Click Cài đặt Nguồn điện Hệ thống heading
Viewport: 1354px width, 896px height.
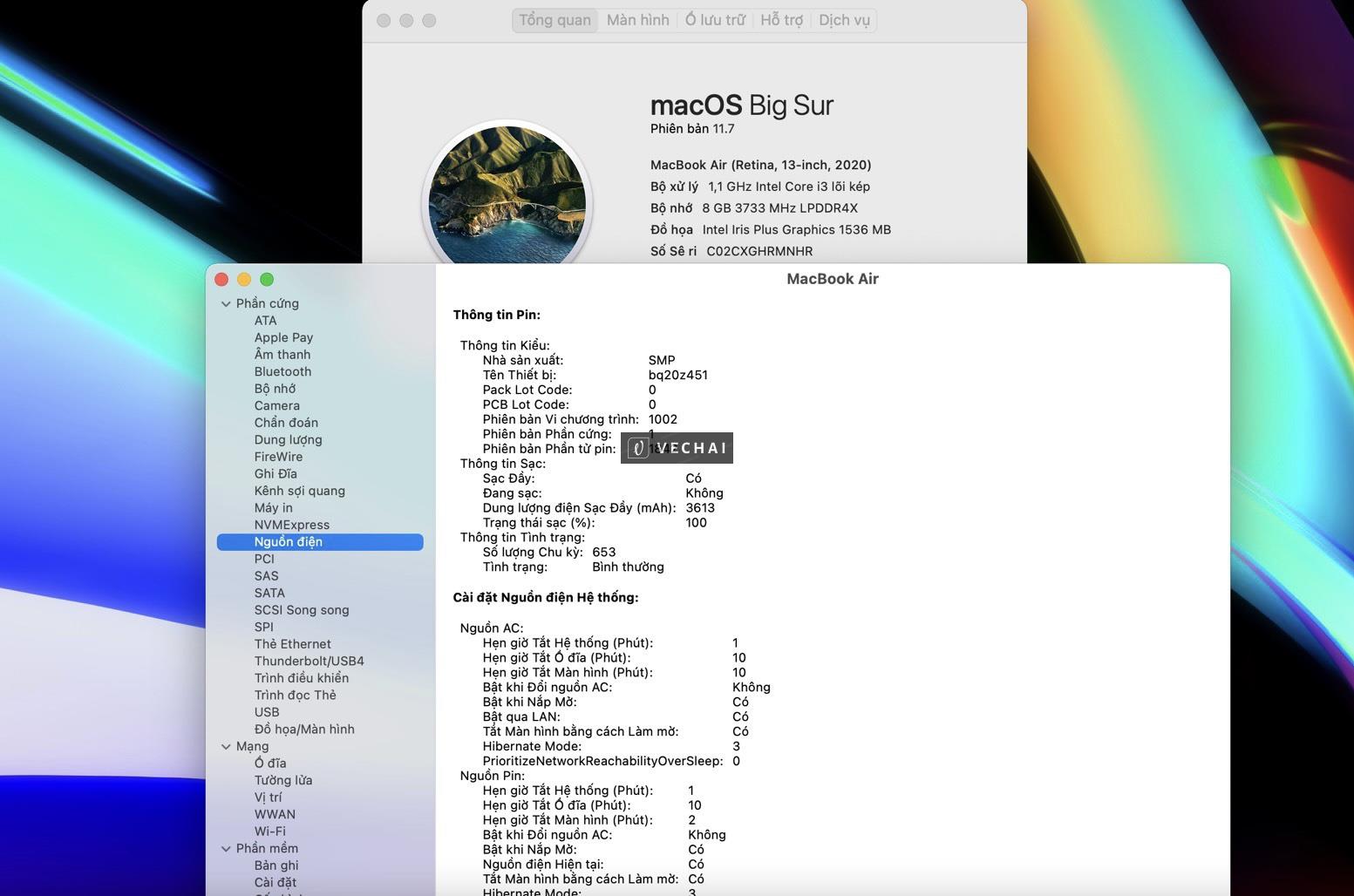pyautogui.click(x=546, y=598)
